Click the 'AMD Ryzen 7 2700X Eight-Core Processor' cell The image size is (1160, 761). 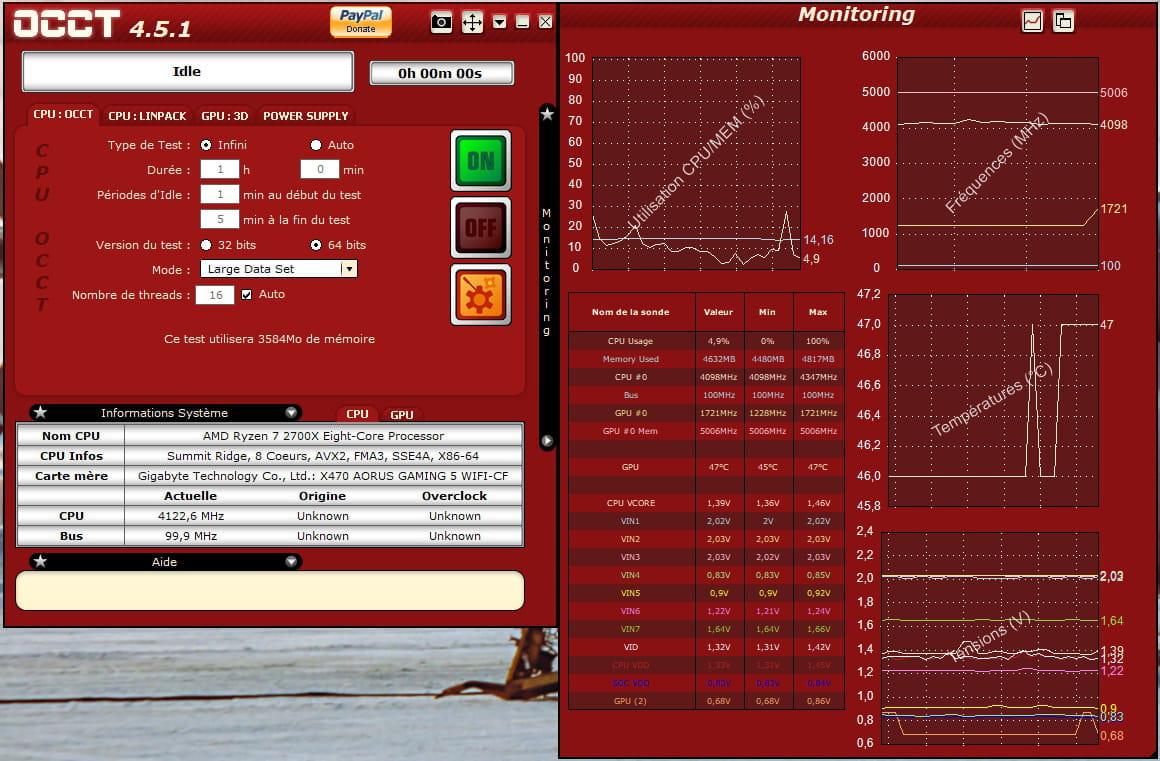324,436
